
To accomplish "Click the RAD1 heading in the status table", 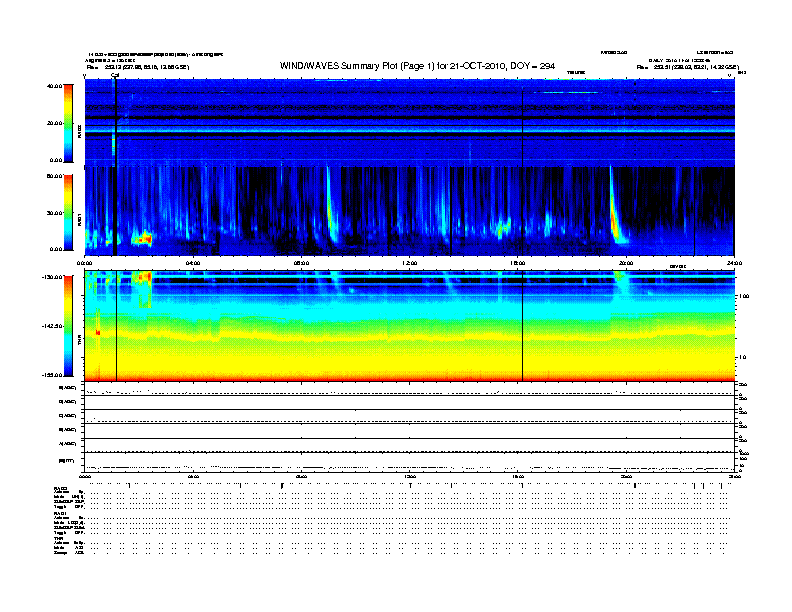I will pyautogui.click(x=61, y=513).
